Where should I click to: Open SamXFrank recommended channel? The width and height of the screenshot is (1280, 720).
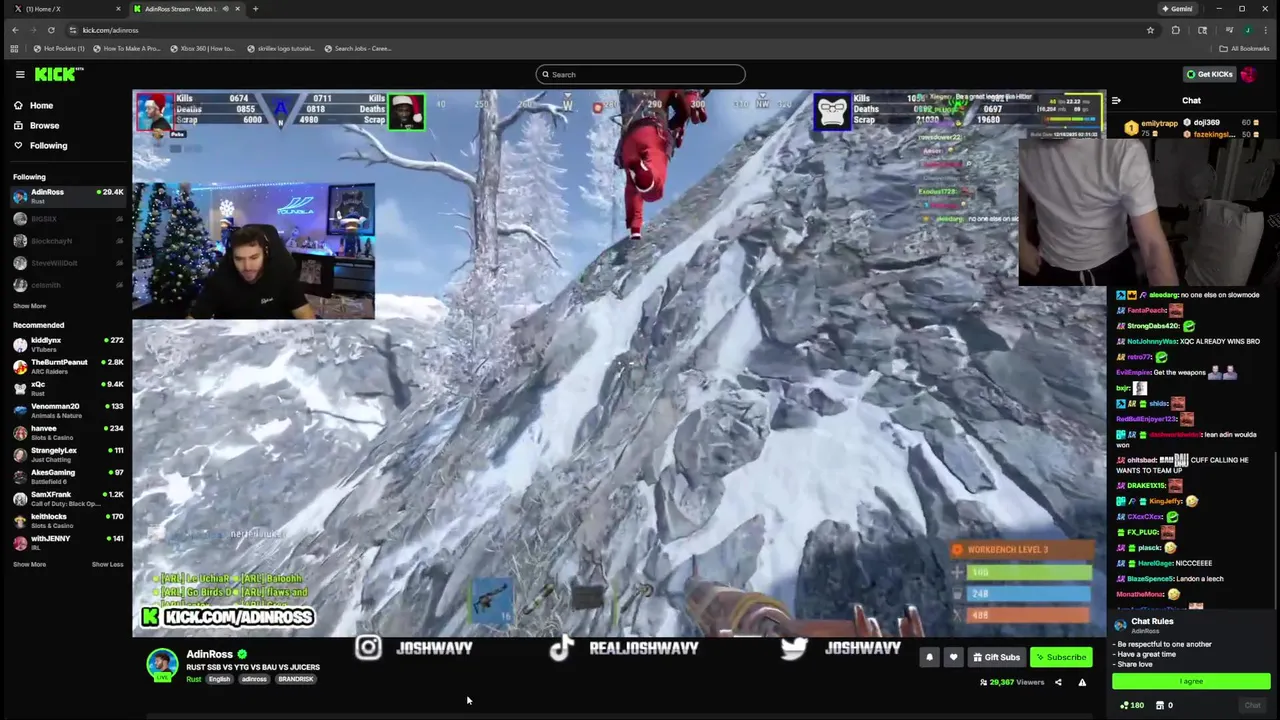coord(67,498)
